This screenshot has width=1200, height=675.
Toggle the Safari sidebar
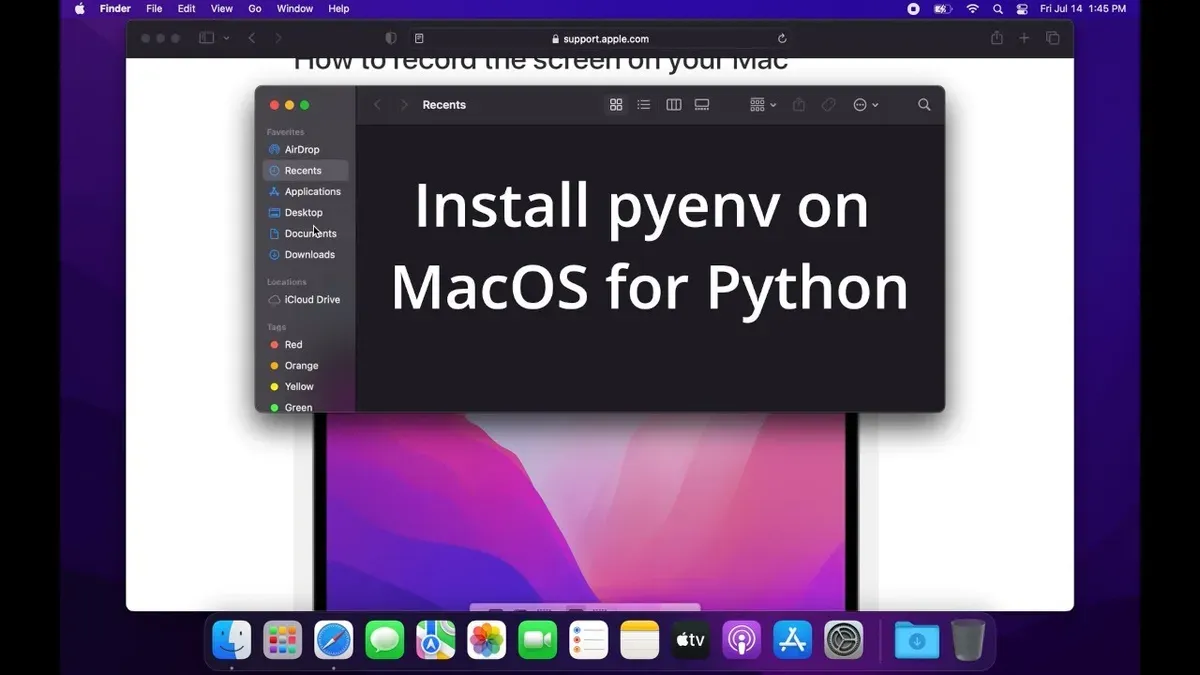[x=206, y=38]
